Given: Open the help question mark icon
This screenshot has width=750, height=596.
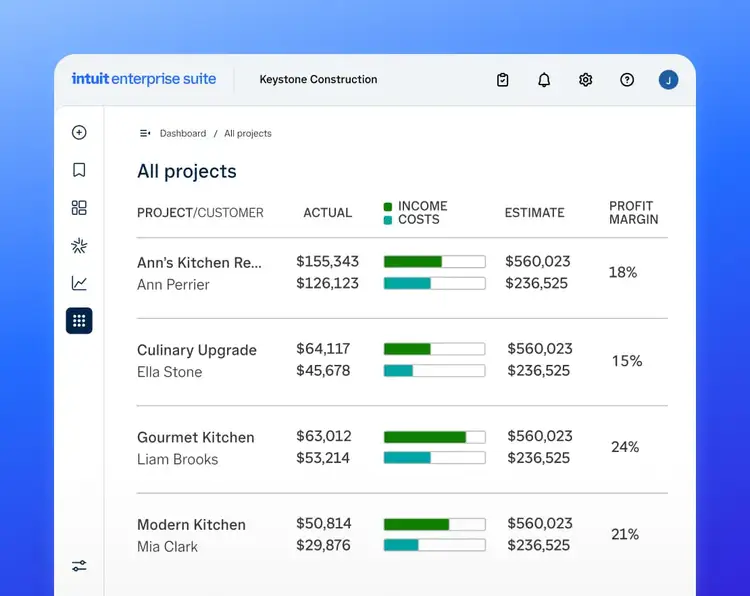Looking at the screenshot, I should coord(627,80).
